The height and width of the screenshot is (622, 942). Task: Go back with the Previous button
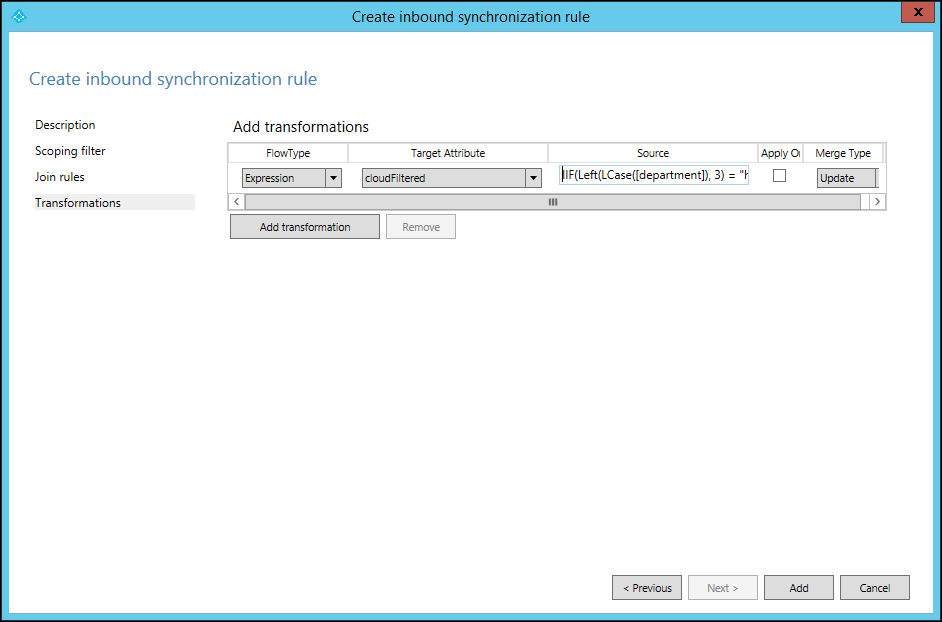click(x=646, y=587)
